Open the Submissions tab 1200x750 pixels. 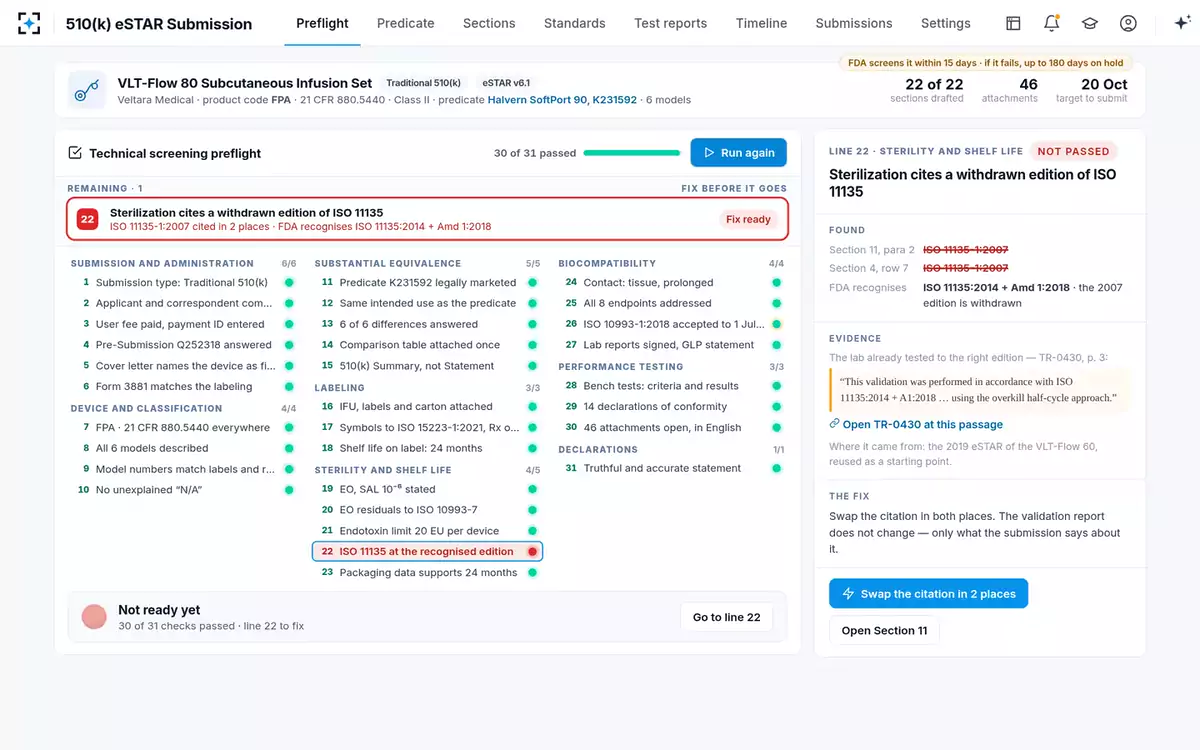854,23
